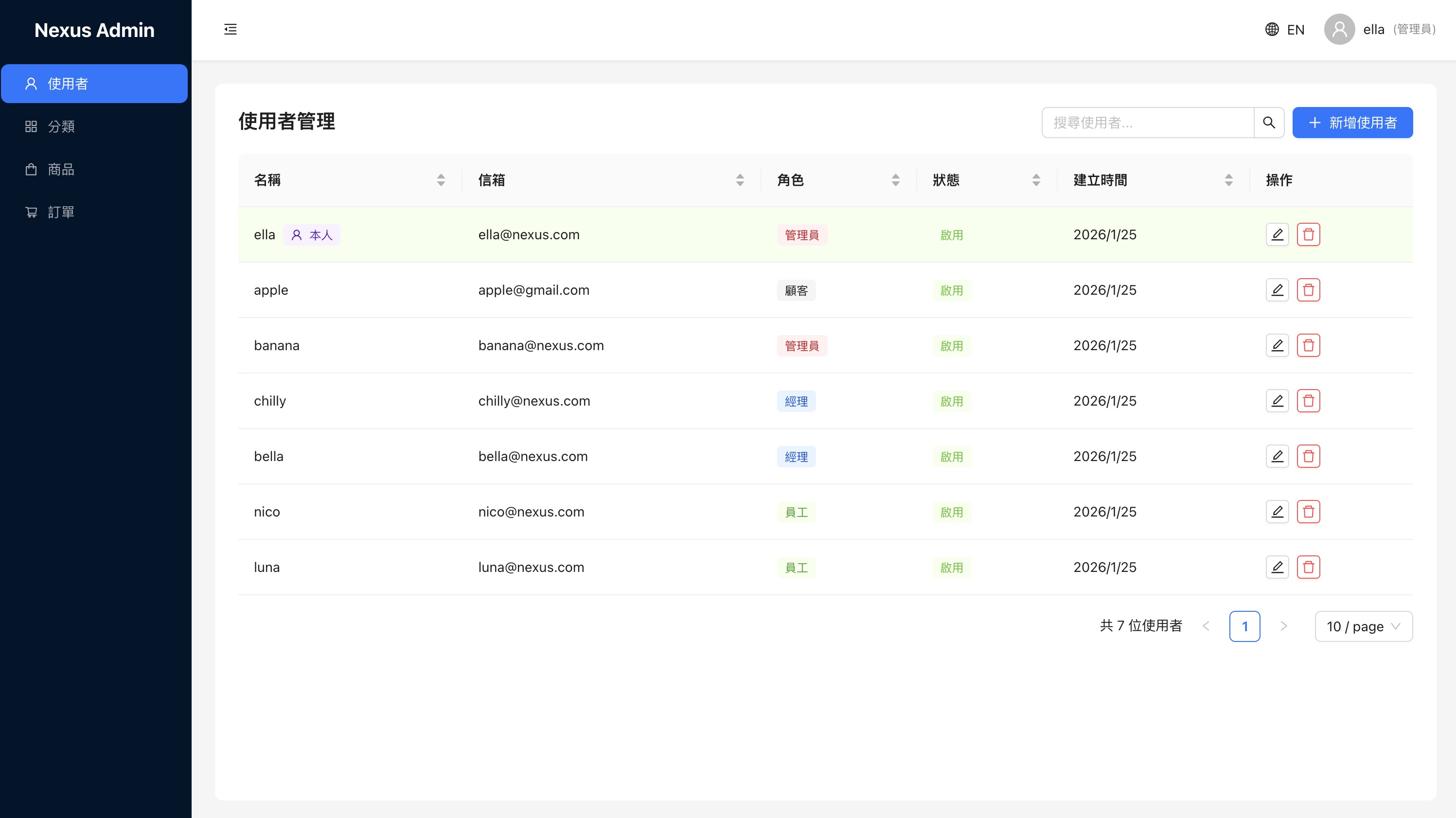Viewport: 1456px width, 818px height.
Task: Click apple@gmail.com email cell
Action: click(x=533, y=290)
